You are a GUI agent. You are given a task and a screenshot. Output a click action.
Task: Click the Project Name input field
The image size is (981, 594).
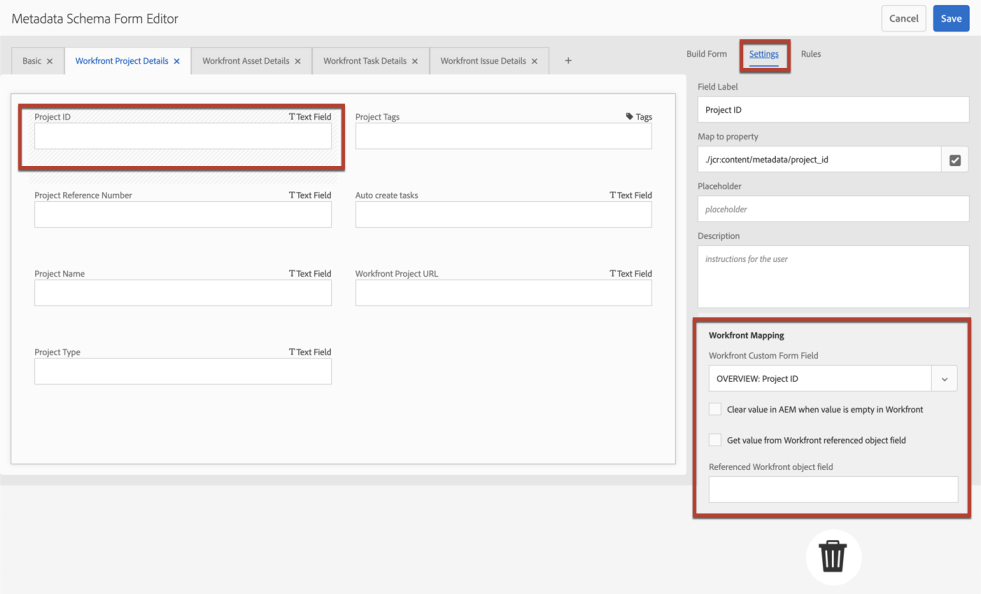(183, 293)
